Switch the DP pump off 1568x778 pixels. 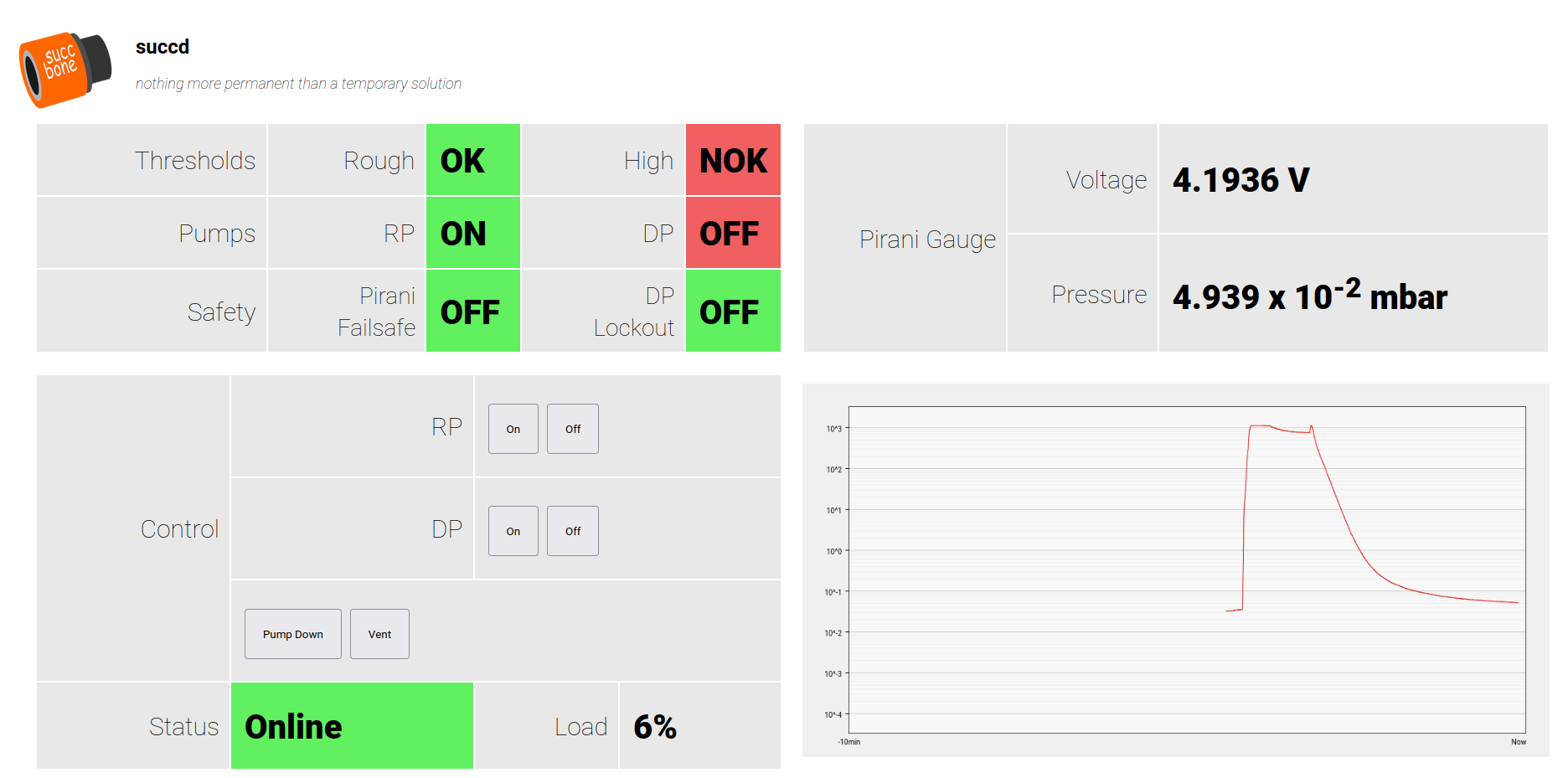pos(572,531)
